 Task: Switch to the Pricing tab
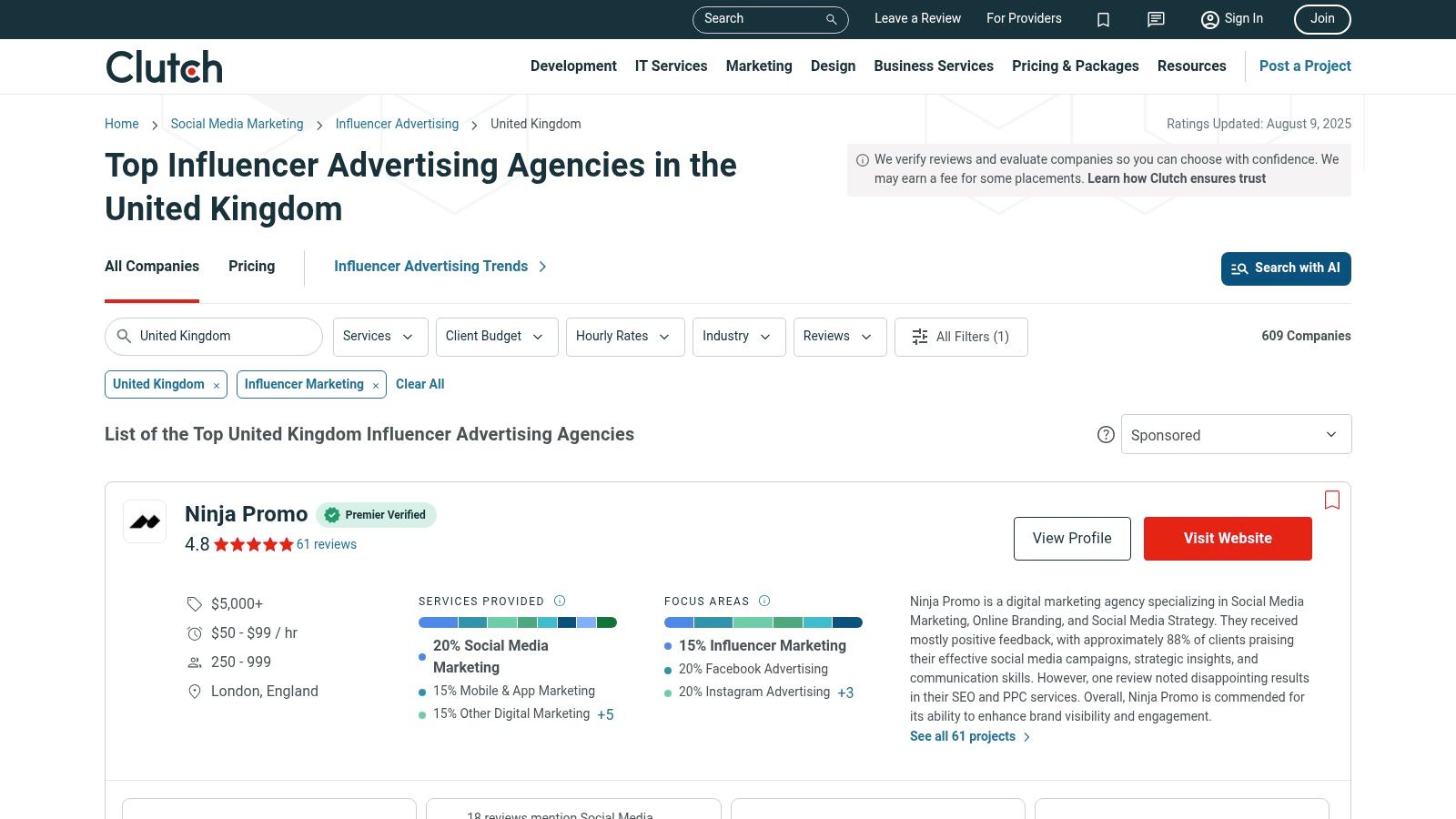tap(251, 267)
